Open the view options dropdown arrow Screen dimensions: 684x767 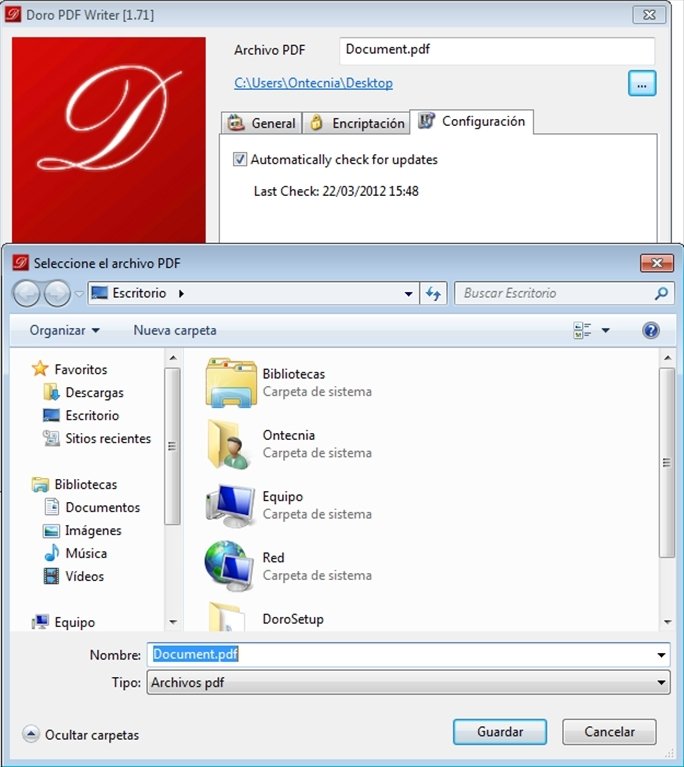(605, 331)
